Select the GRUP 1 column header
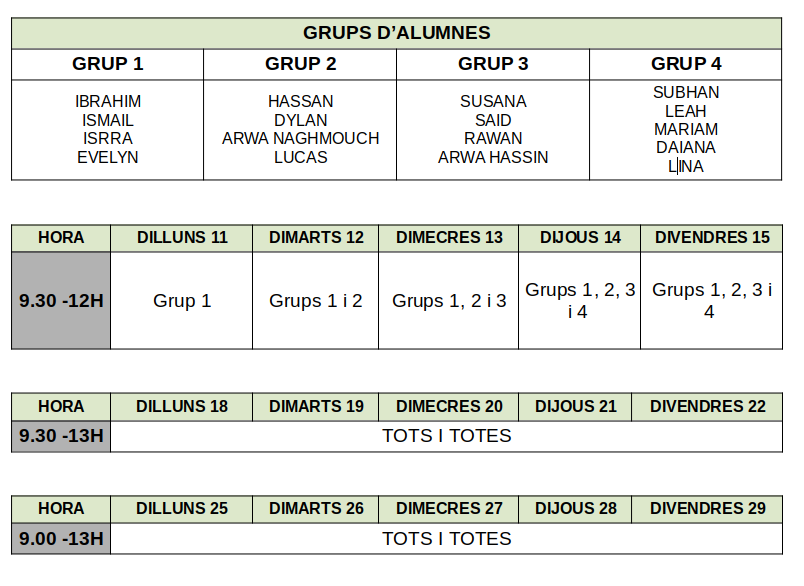804x586 pixels. point(108,64)
